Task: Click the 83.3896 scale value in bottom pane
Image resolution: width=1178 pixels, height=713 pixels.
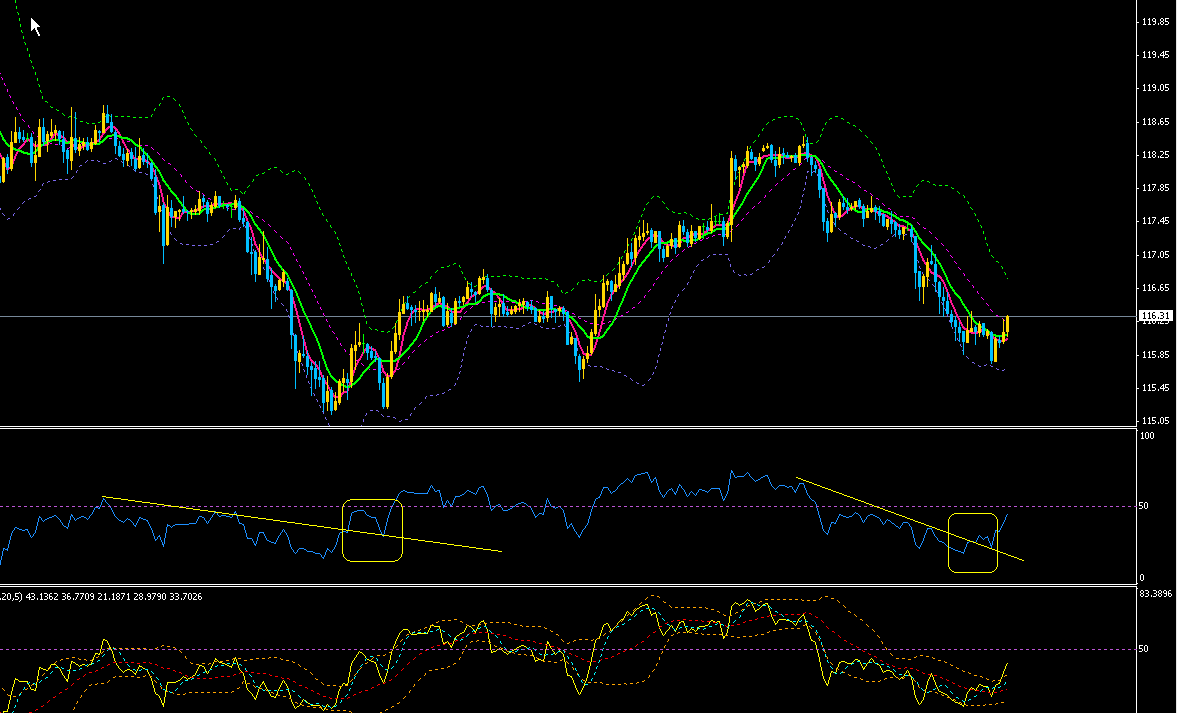Action: [1155, 594]
